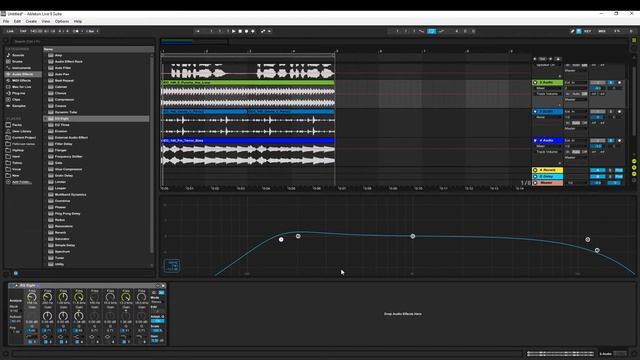640x360 pixels.
Task: Open 4 Audio input type 'Ext. In' dropdown
Action: (x=576, y=140)
